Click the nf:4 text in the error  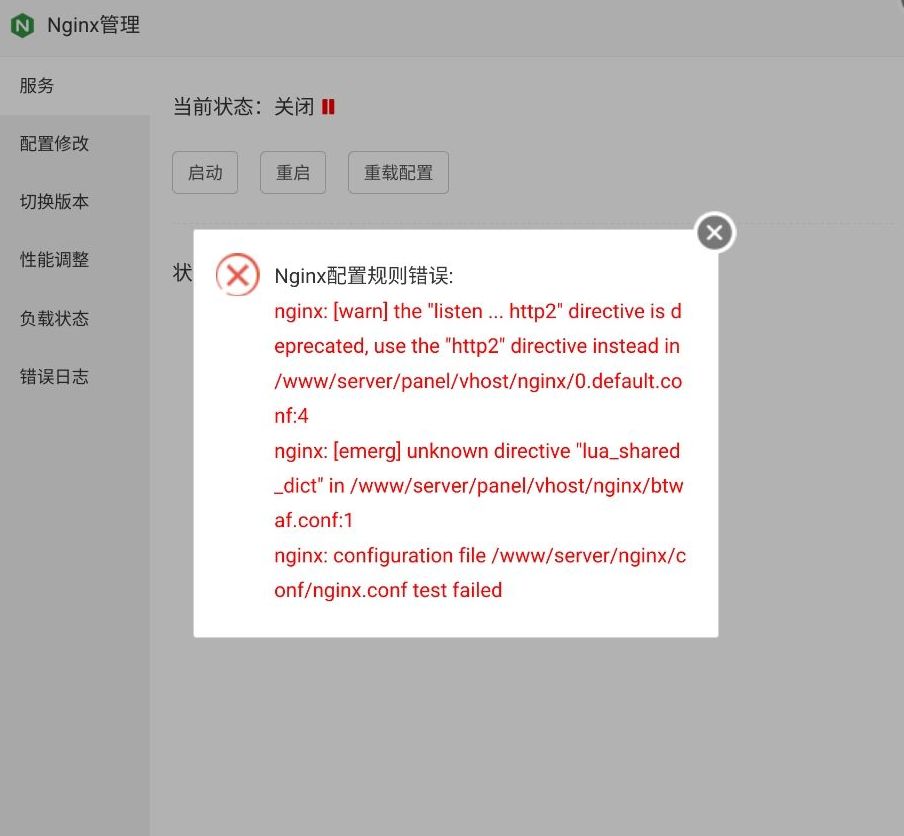[291, 416]
